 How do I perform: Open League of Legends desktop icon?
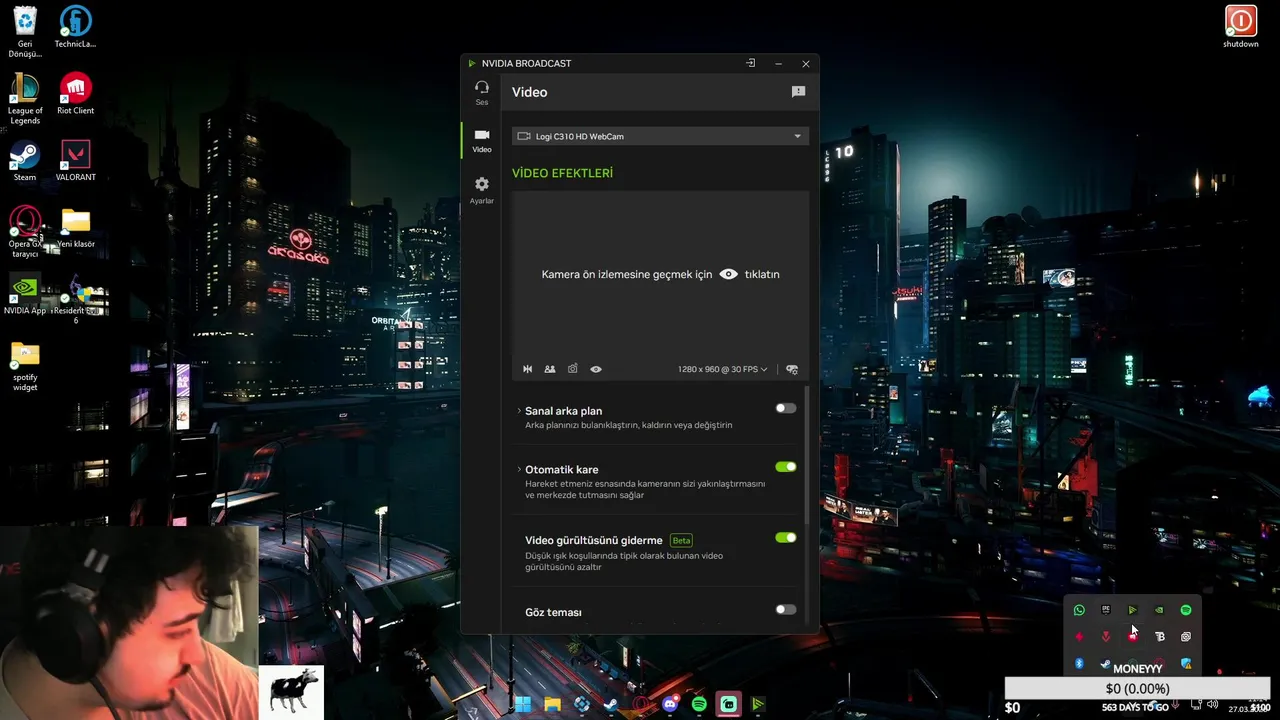tap(25, 99)
